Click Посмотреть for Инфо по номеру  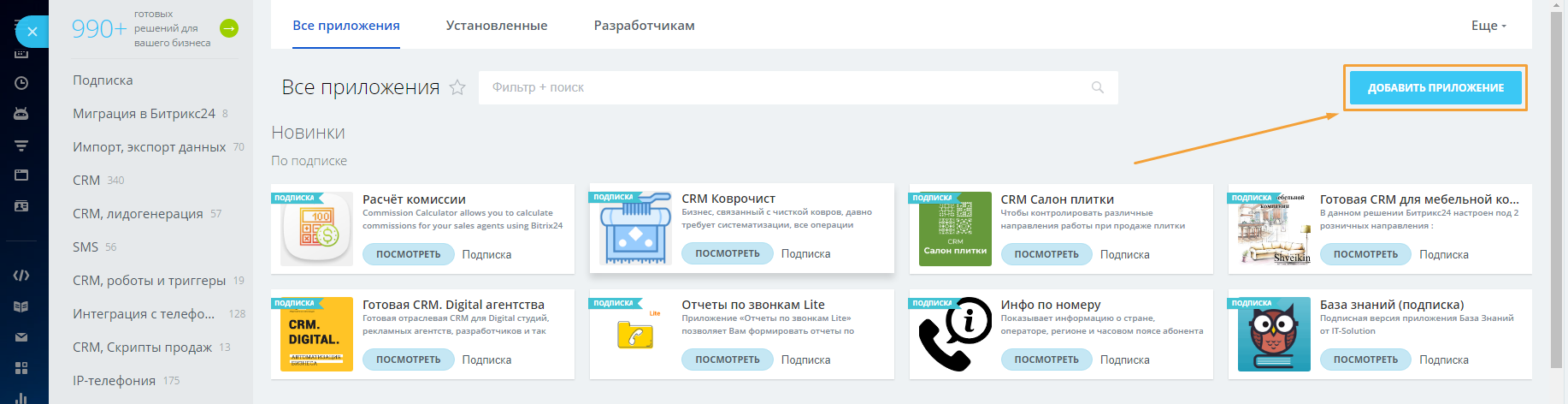1046,359
